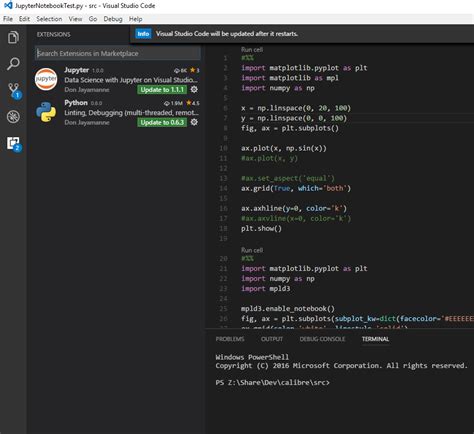474x434 pixels.
Task: Switch to the Problems panel tab
Action: (x=230, y=339)
